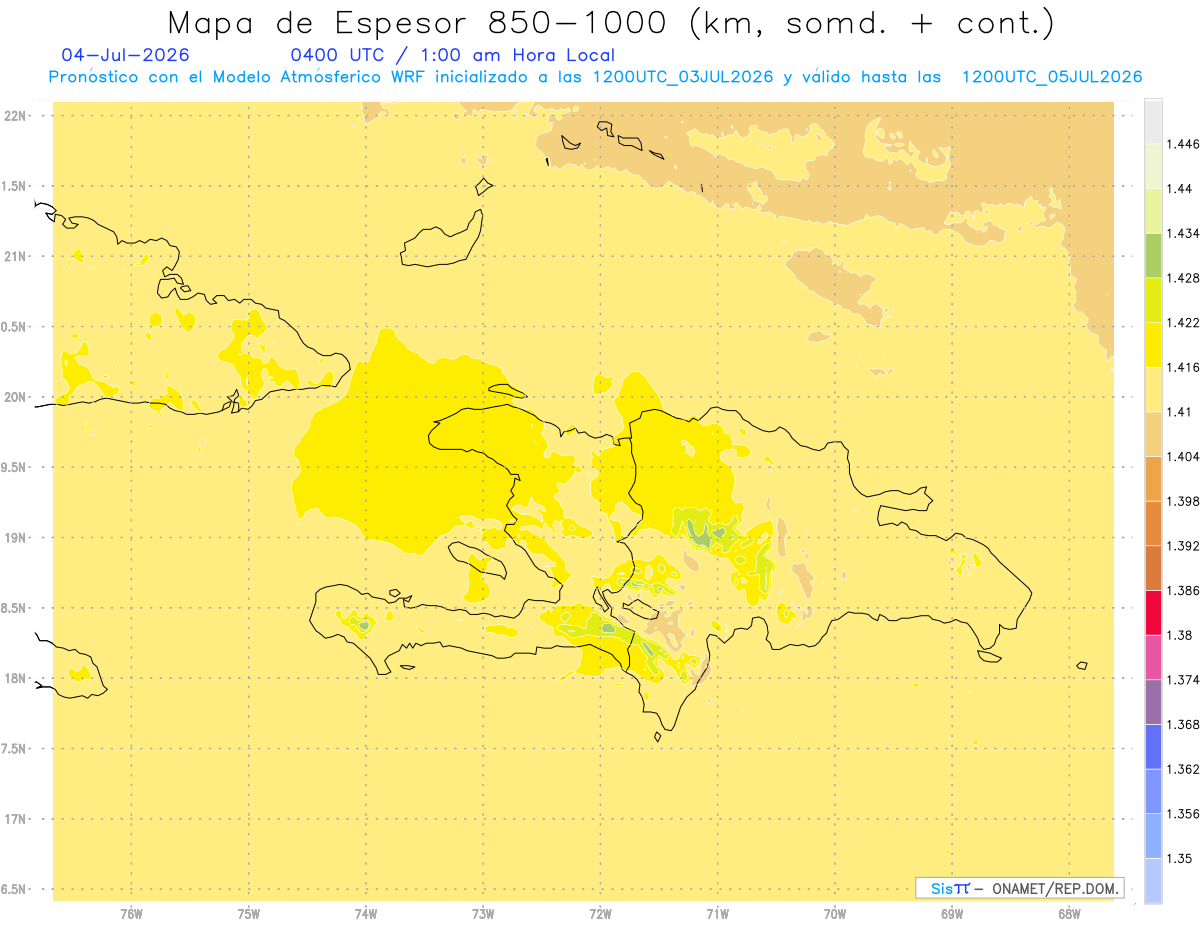The height and width of the screenshot is (927, 1200).
Task: Click the legend value '1.38'
Action: point(1180,635)
